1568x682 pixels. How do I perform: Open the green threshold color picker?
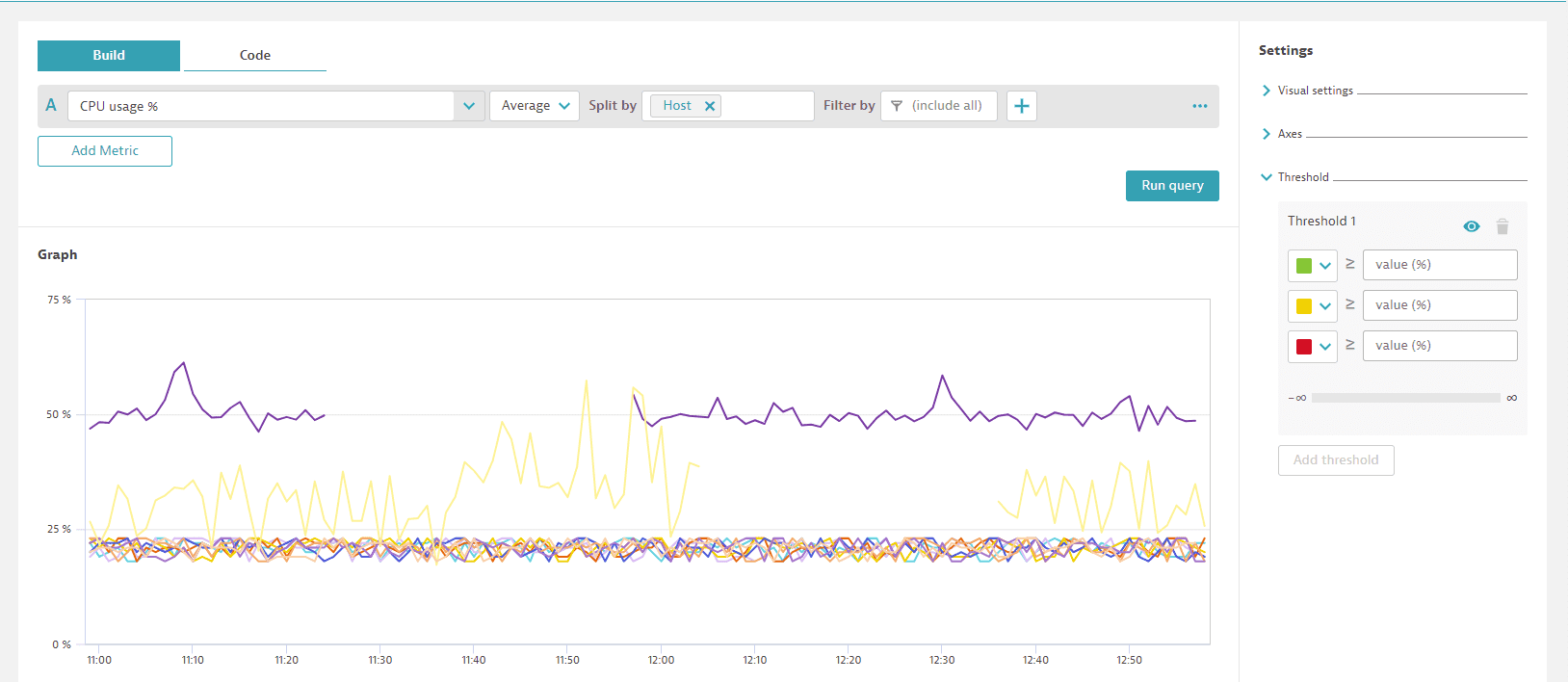[x=1312, y=266]
